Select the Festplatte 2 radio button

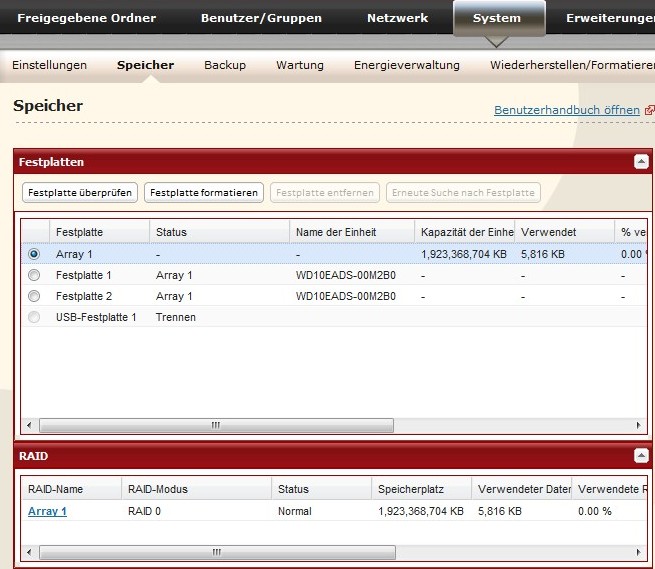[x=34, y=296]
